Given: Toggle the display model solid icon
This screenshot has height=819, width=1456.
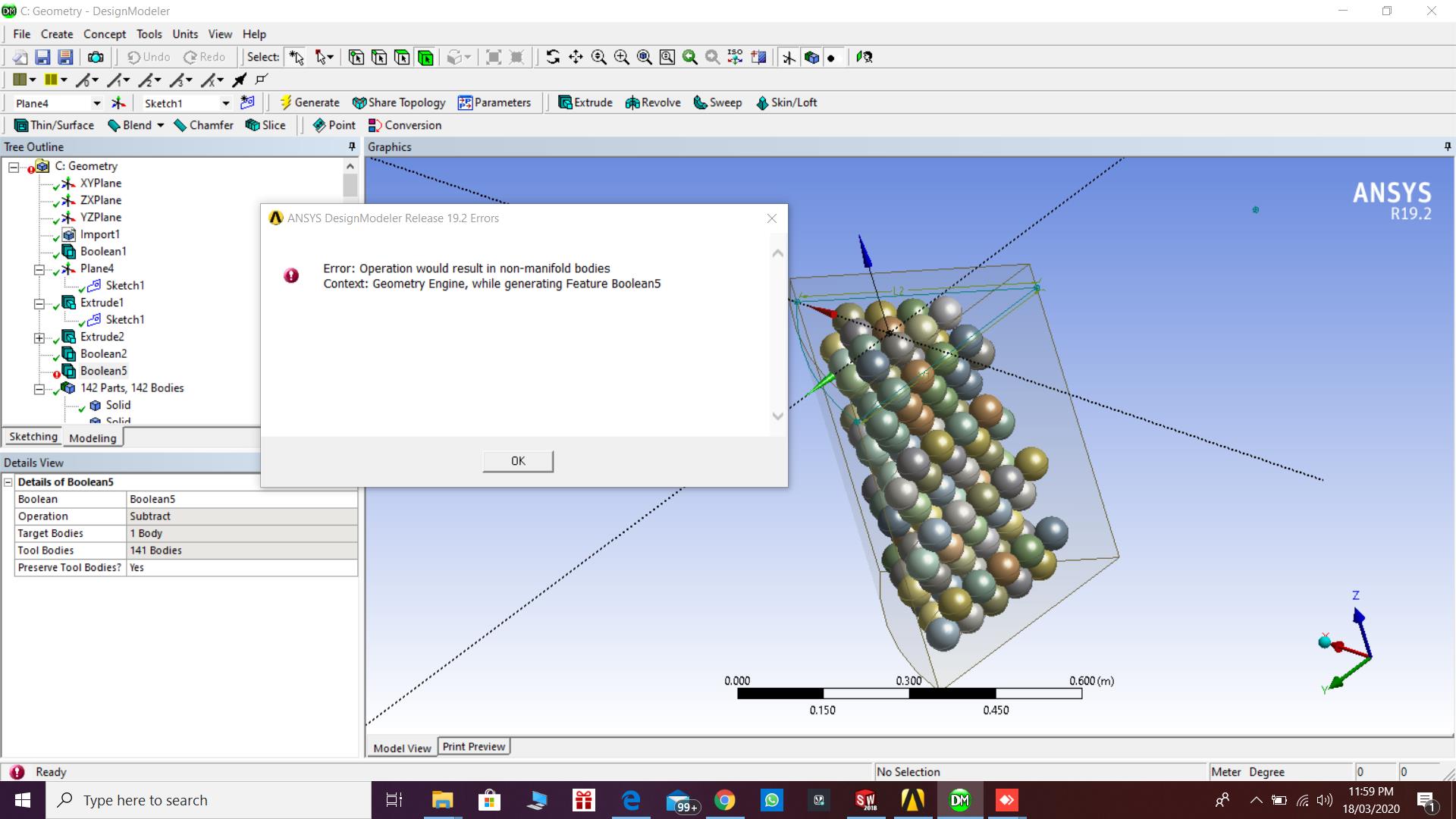Looking at the screenshot, I should [811, 57].
